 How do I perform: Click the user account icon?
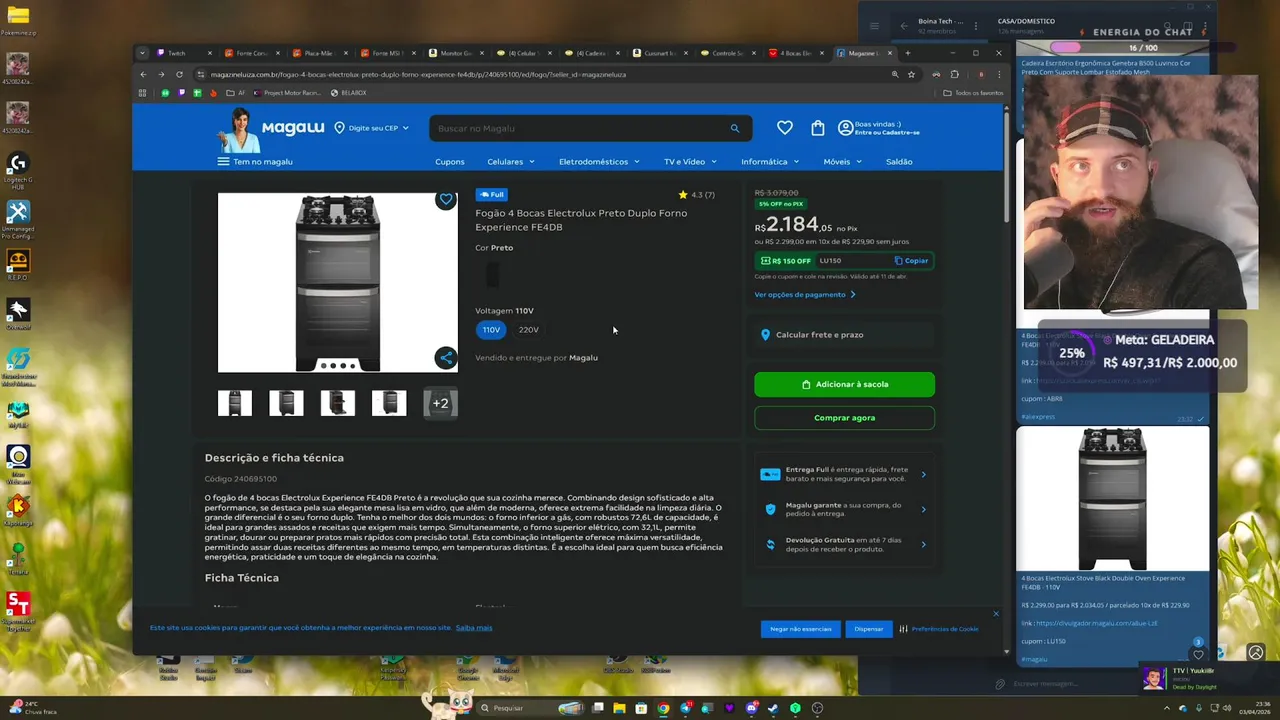click(x=846, y=128)
